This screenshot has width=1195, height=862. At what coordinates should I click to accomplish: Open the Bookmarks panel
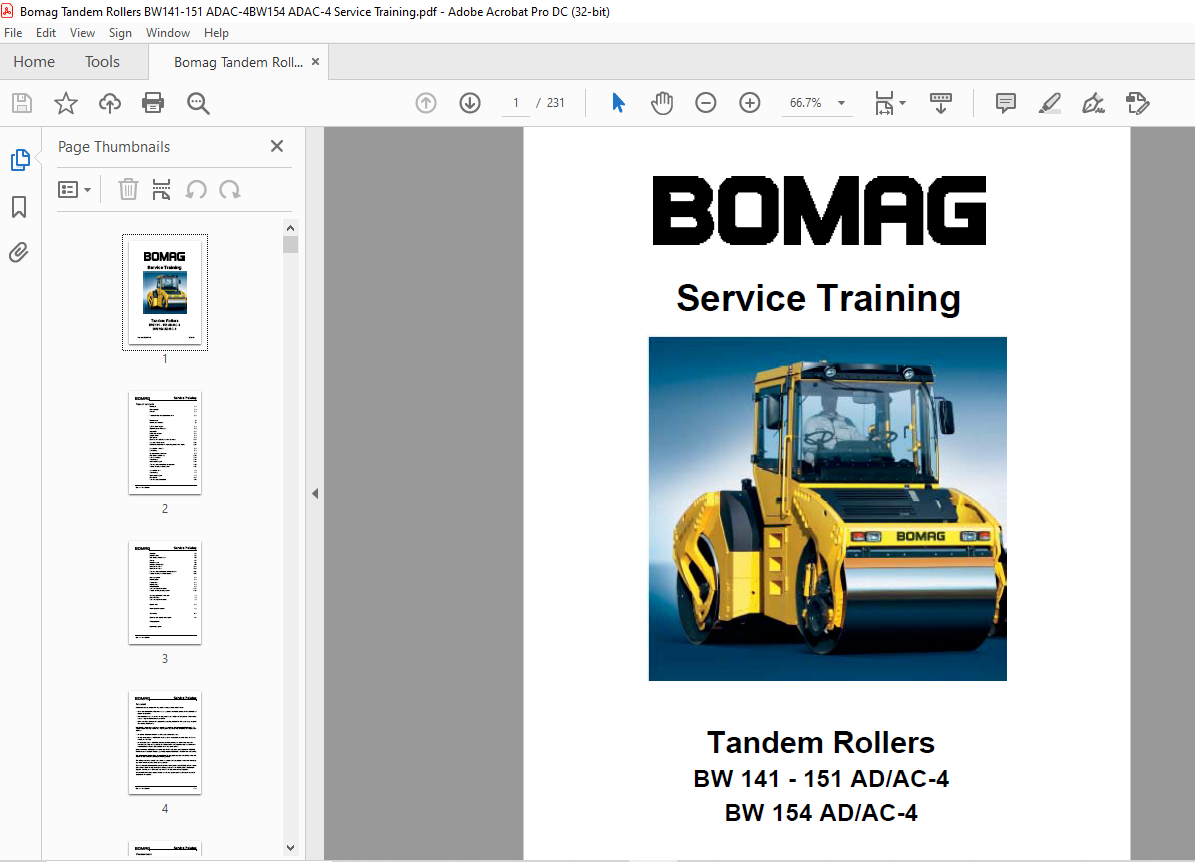[19, 207]
